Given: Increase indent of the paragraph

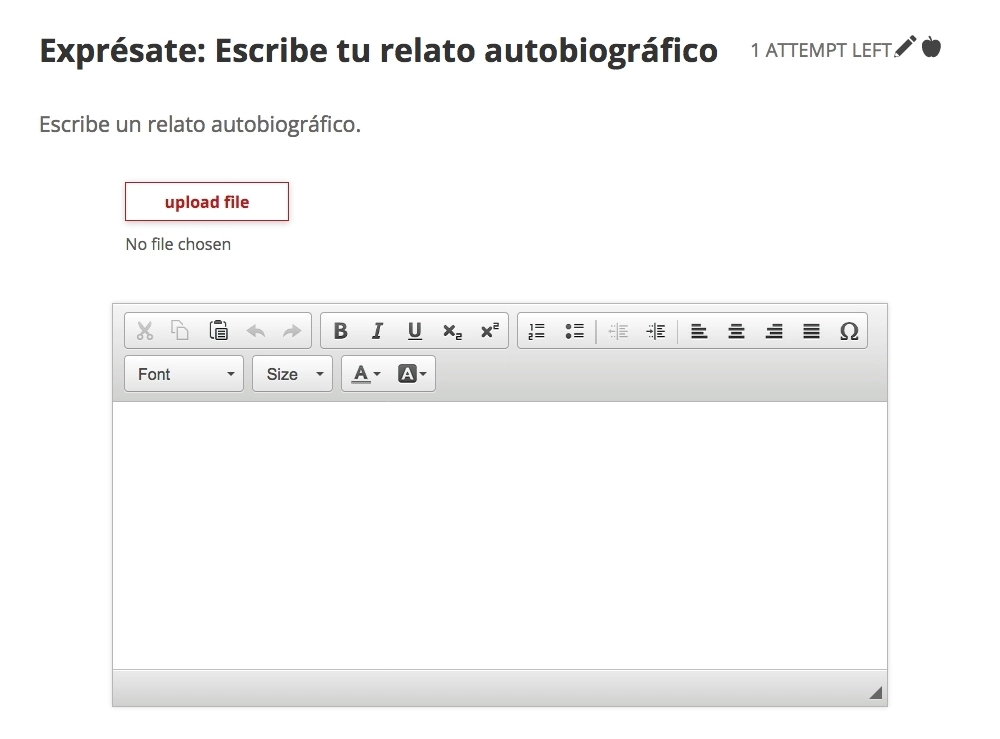Looking at the screenshot, I should point(656,331).
